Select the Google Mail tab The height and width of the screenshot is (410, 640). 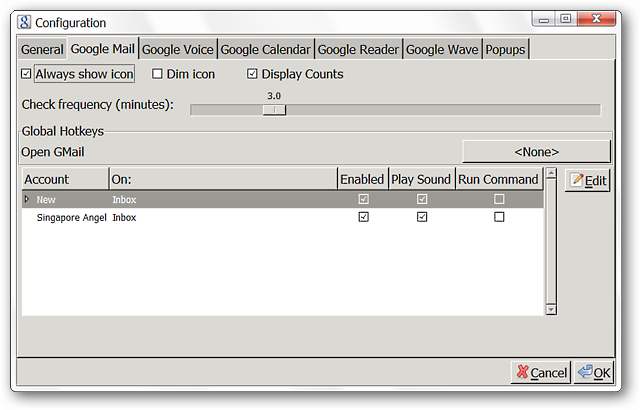tap(102, 49)
